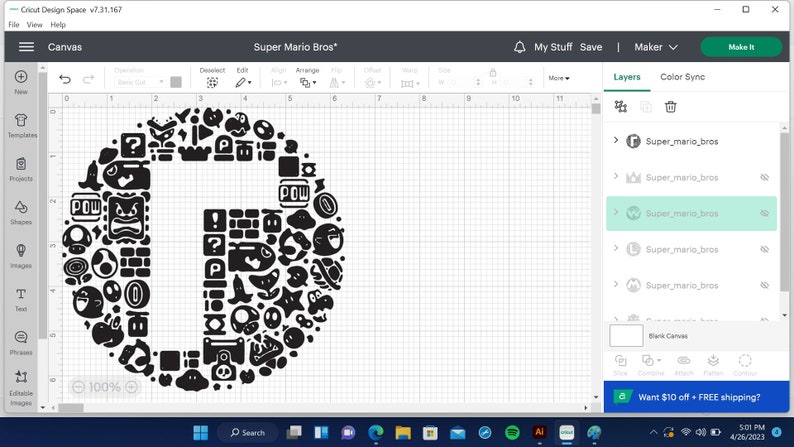Click the Blank Canvas swatch

[x=626, y=336]
